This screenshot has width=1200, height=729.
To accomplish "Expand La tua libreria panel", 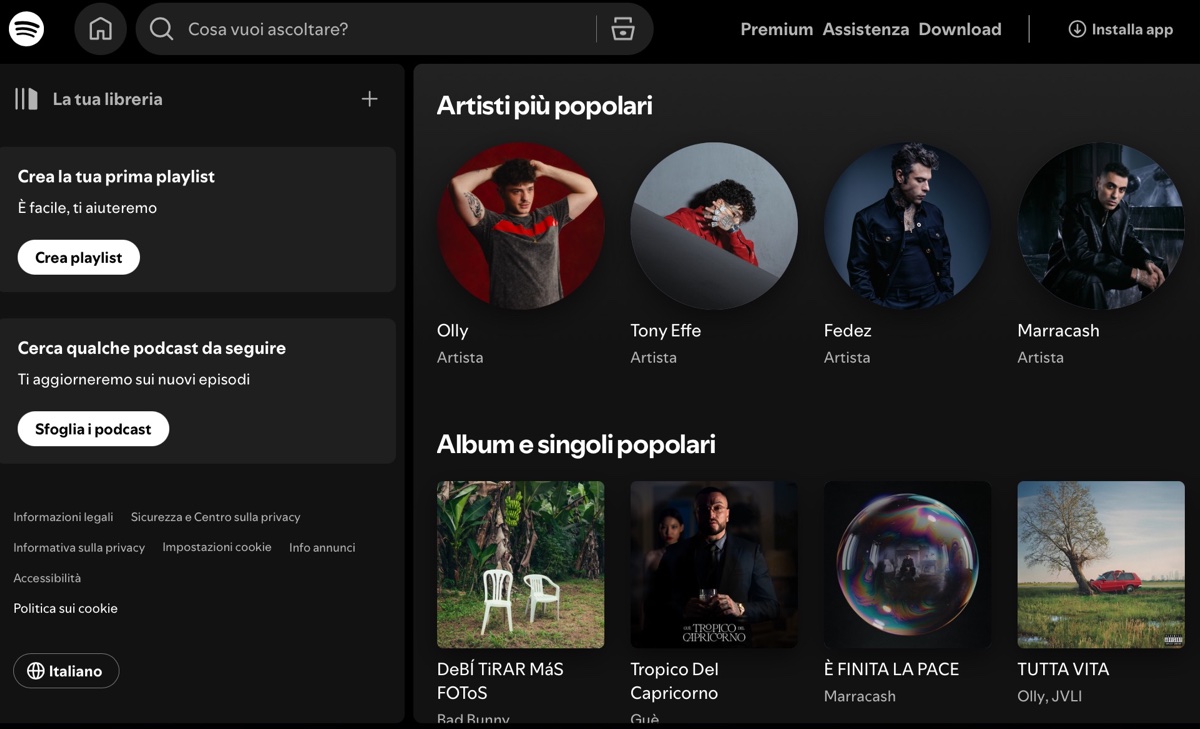I will pyautogui.click(x=107, y=98).
